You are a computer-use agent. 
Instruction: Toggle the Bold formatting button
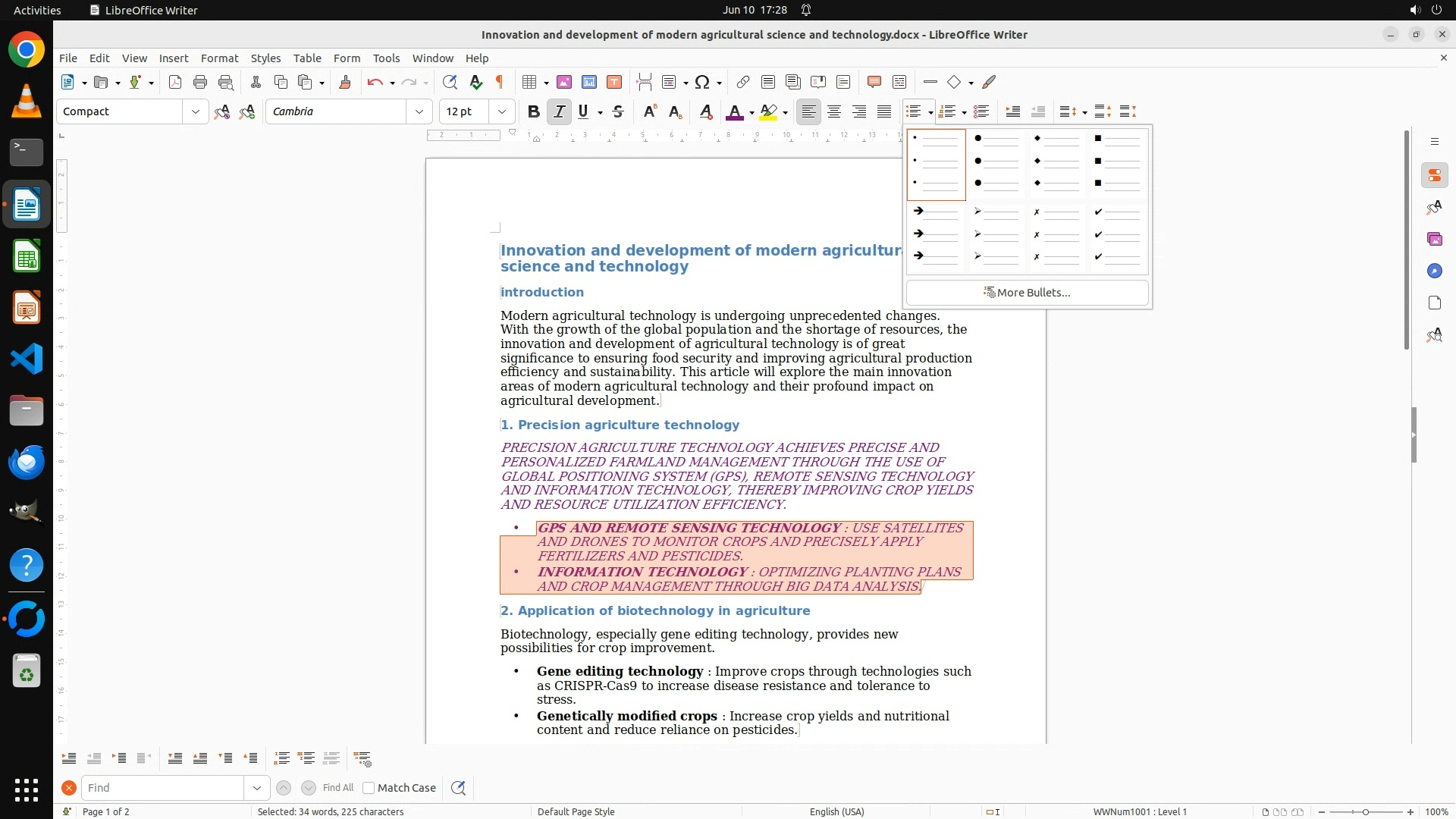click(533, 111)
